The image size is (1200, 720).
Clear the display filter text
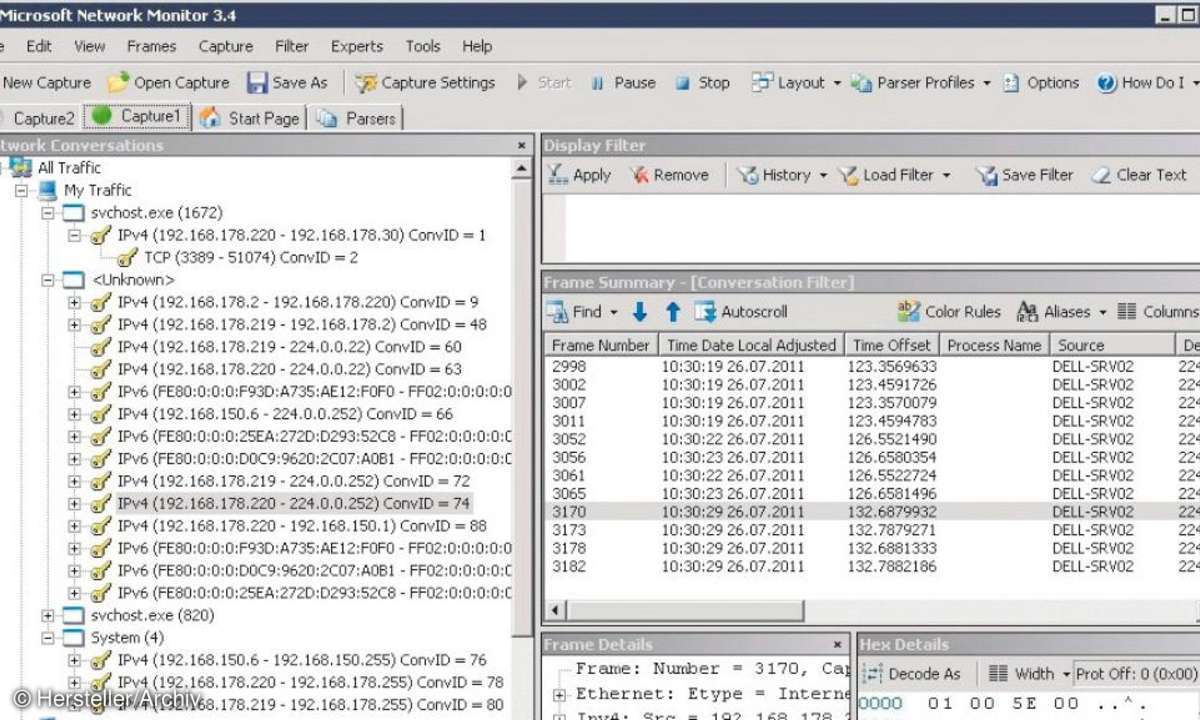[x=1139, y=175]
